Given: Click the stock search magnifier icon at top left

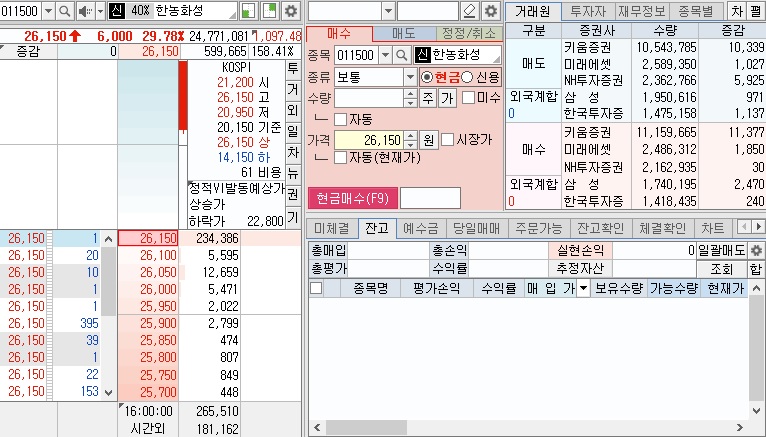Looking at the screenshot, I should pyautogui.click(x=64, y=11).
